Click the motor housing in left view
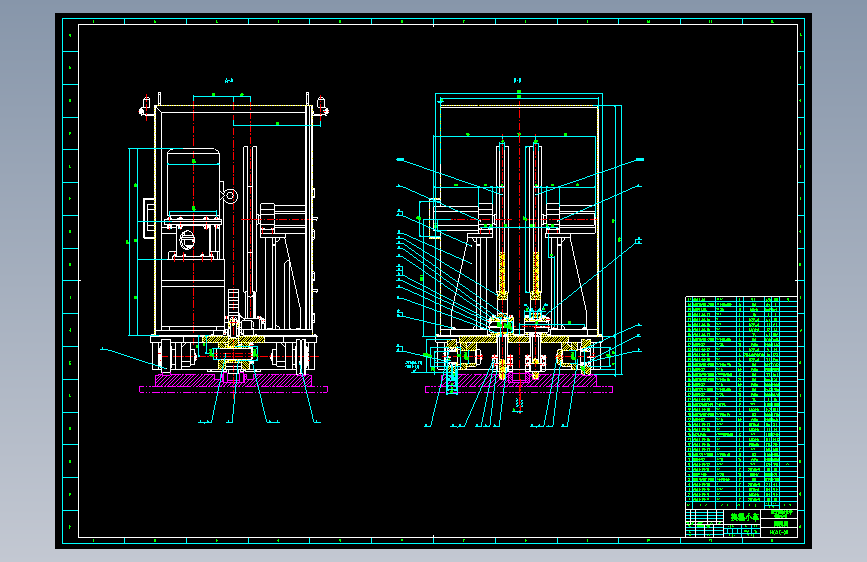This screenshot has width=867, height=562. pos(193,182)
